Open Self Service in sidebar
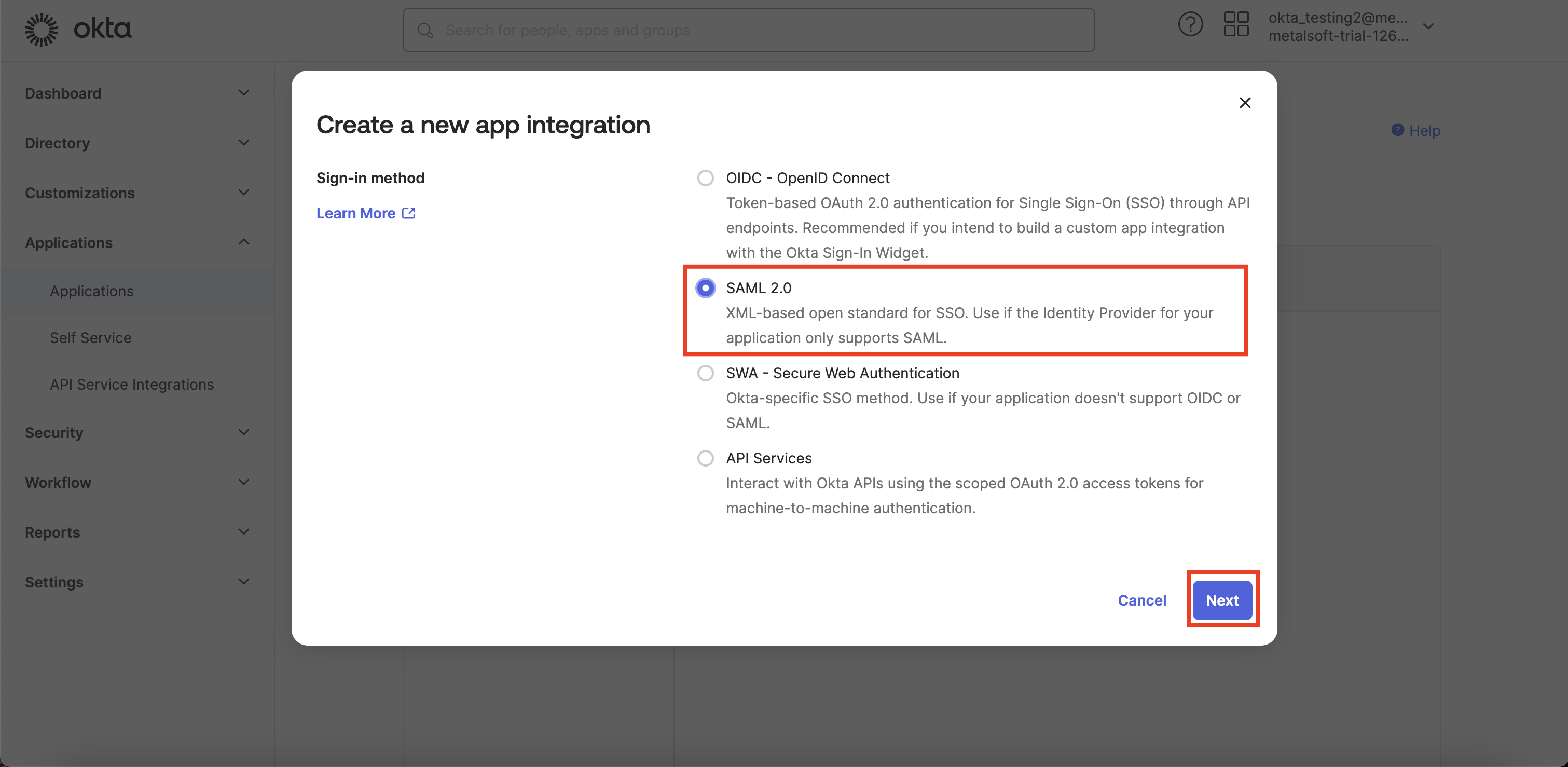 [91, 338]
